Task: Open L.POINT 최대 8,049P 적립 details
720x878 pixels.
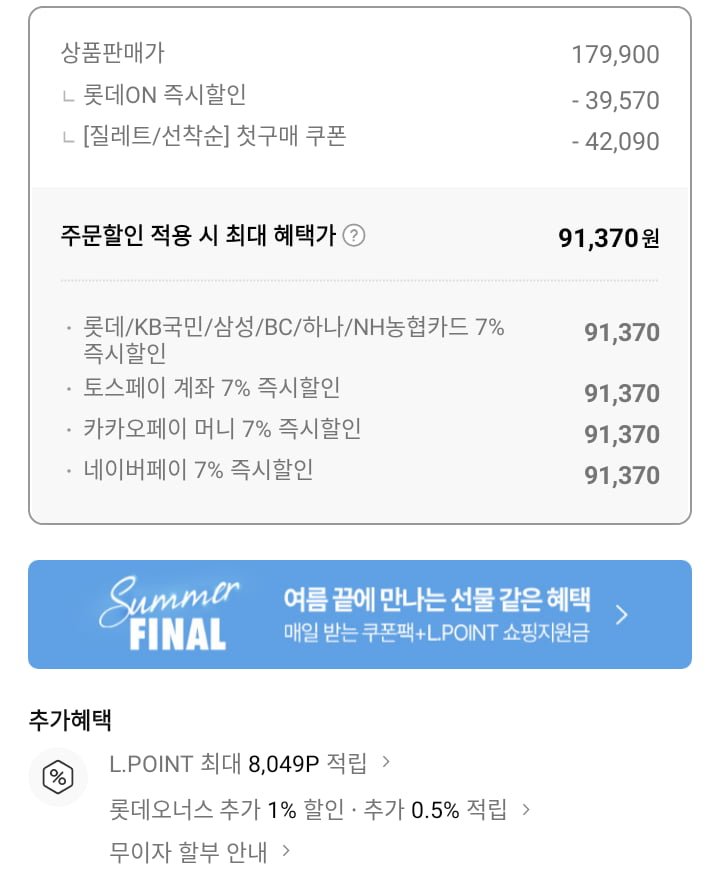Action: [x=238, y=764]
